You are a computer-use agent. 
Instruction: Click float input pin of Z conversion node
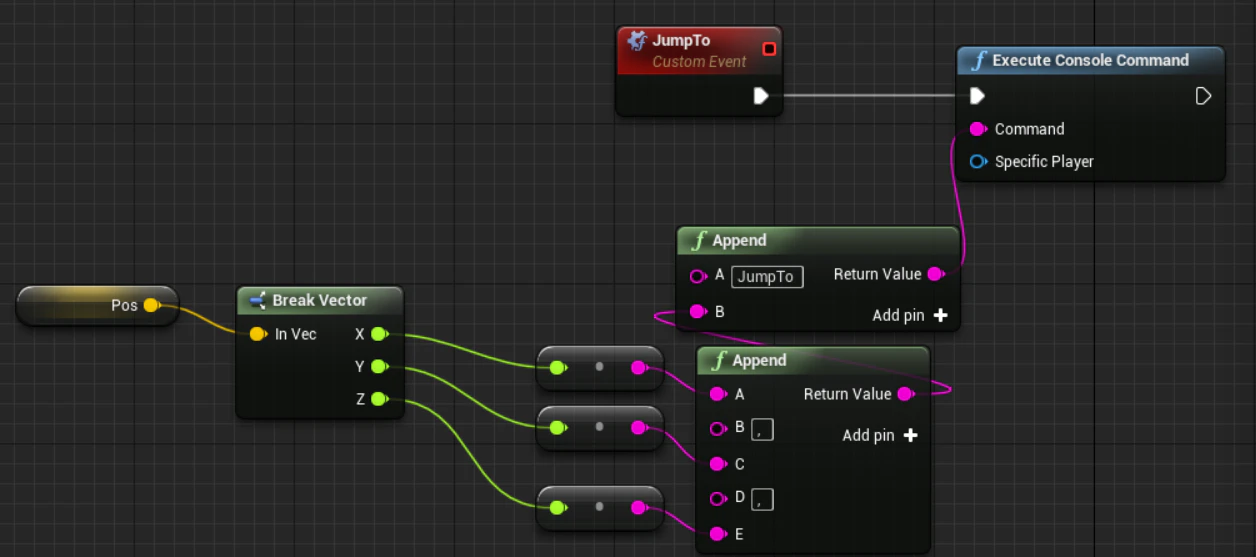pyautogui.click(x=558, y=507)
